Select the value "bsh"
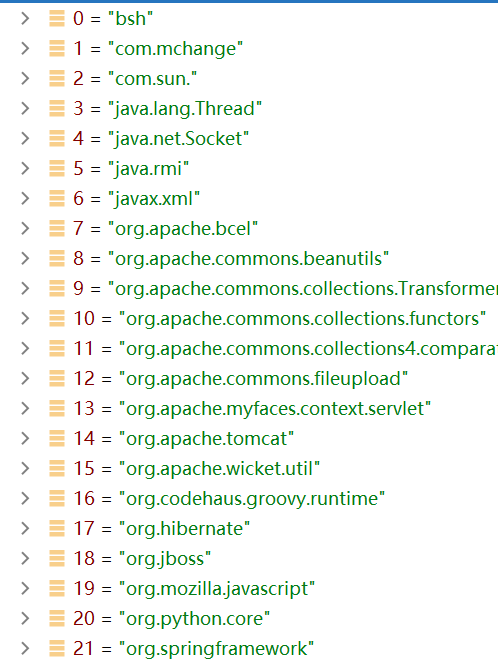Image resolution: width=498 pixels, height=659 pixels. click(130, 18)
